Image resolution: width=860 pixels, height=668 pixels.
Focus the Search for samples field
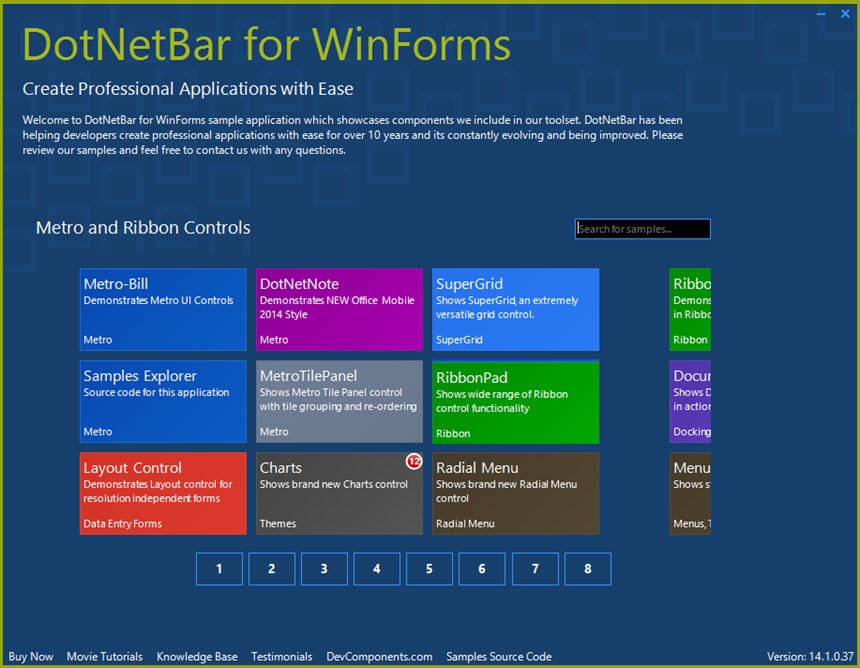pyautogui.click(x=643, y=229)
